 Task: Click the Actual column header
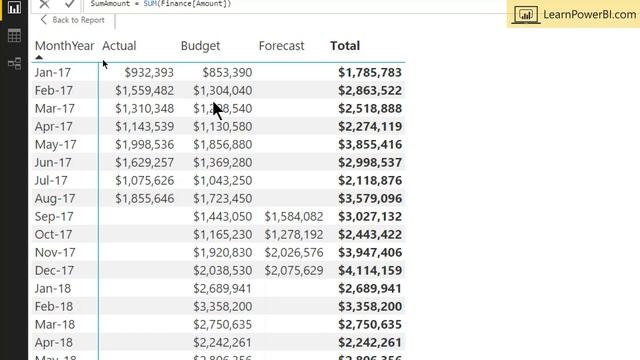pyautogui.click(x=119, y=46)
